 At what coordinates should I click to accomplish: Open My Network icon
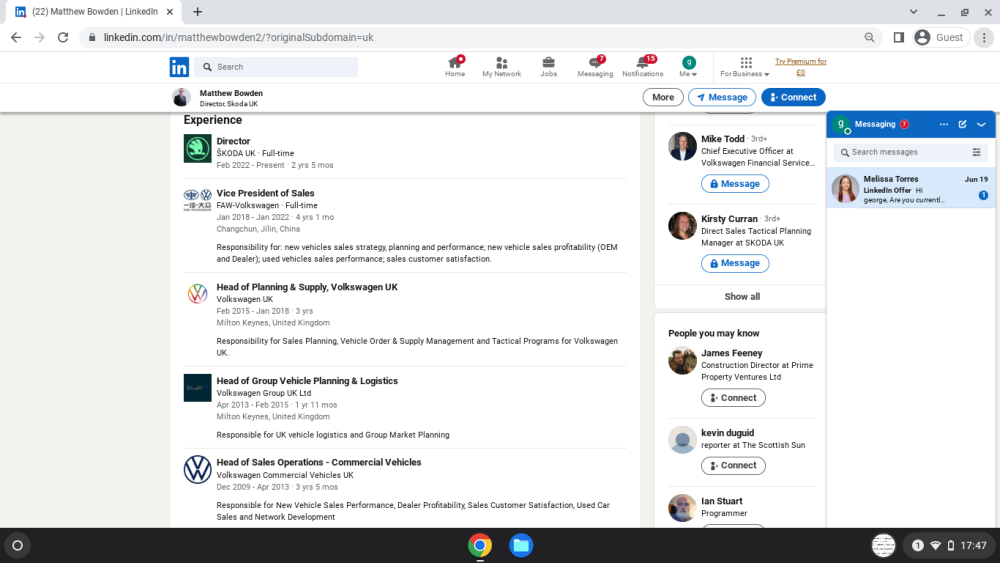click(501, 66)
